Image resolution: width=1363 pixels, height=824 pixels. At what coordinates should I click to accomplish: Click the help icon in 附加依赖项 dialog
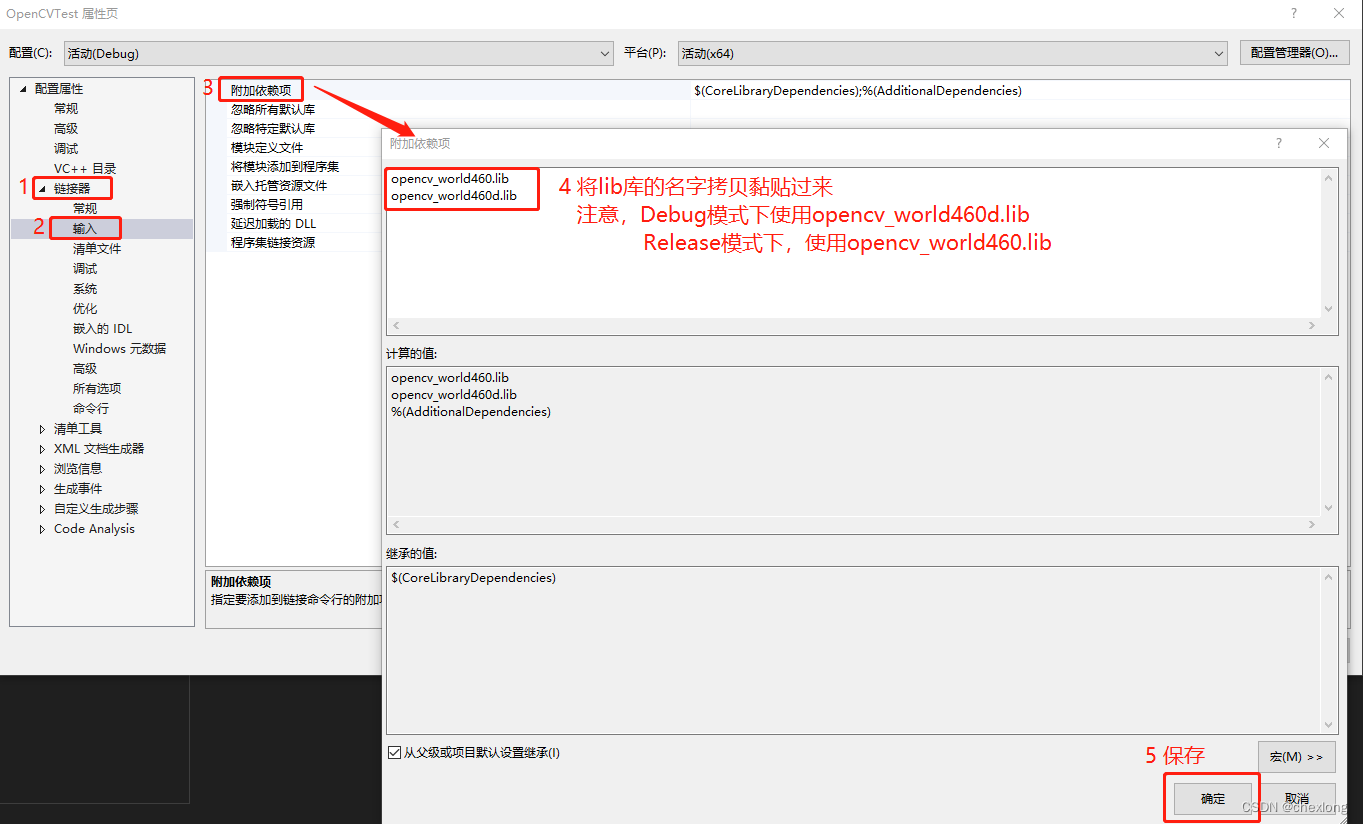click(1278, 143)
